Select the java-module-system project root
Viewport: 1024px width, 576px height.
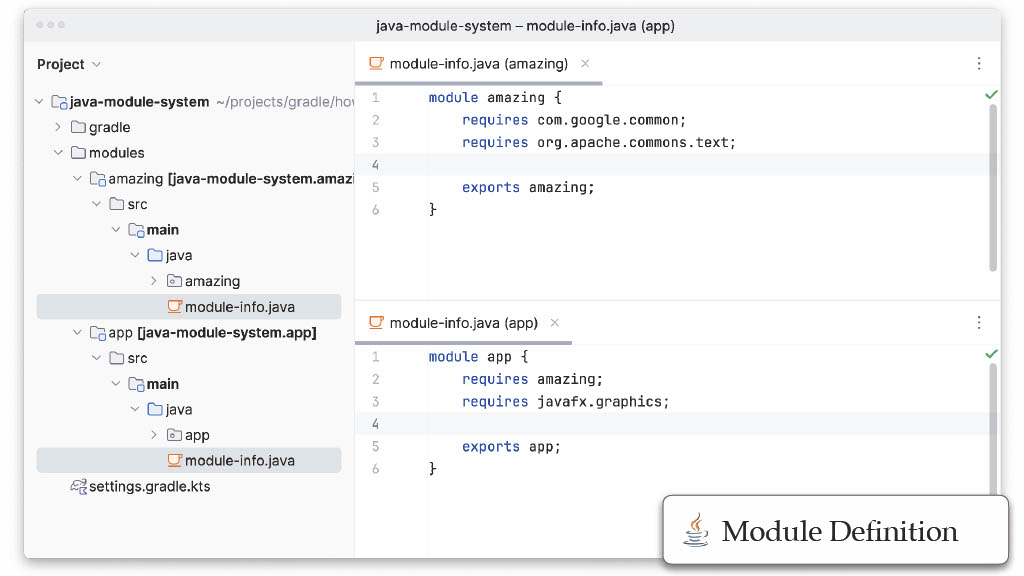139,102
